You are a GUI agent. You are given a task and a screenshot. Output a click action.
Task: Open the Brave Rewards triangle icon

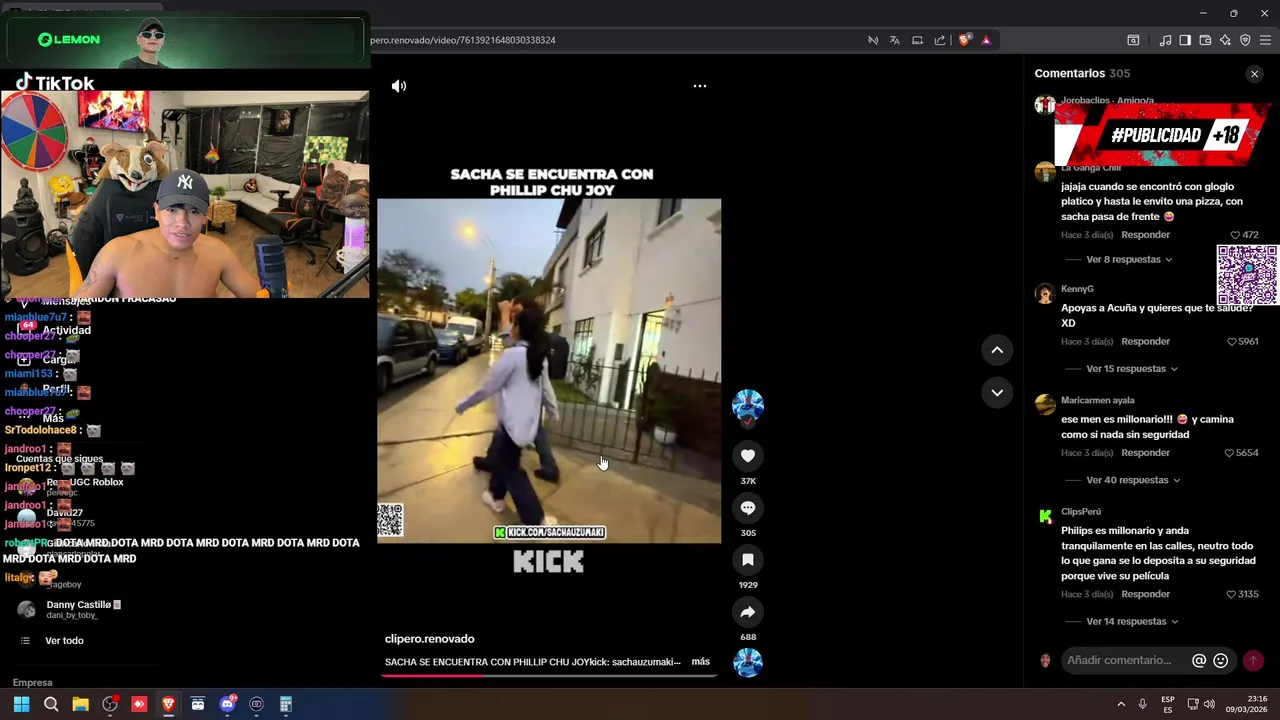[x=986, y=40]
